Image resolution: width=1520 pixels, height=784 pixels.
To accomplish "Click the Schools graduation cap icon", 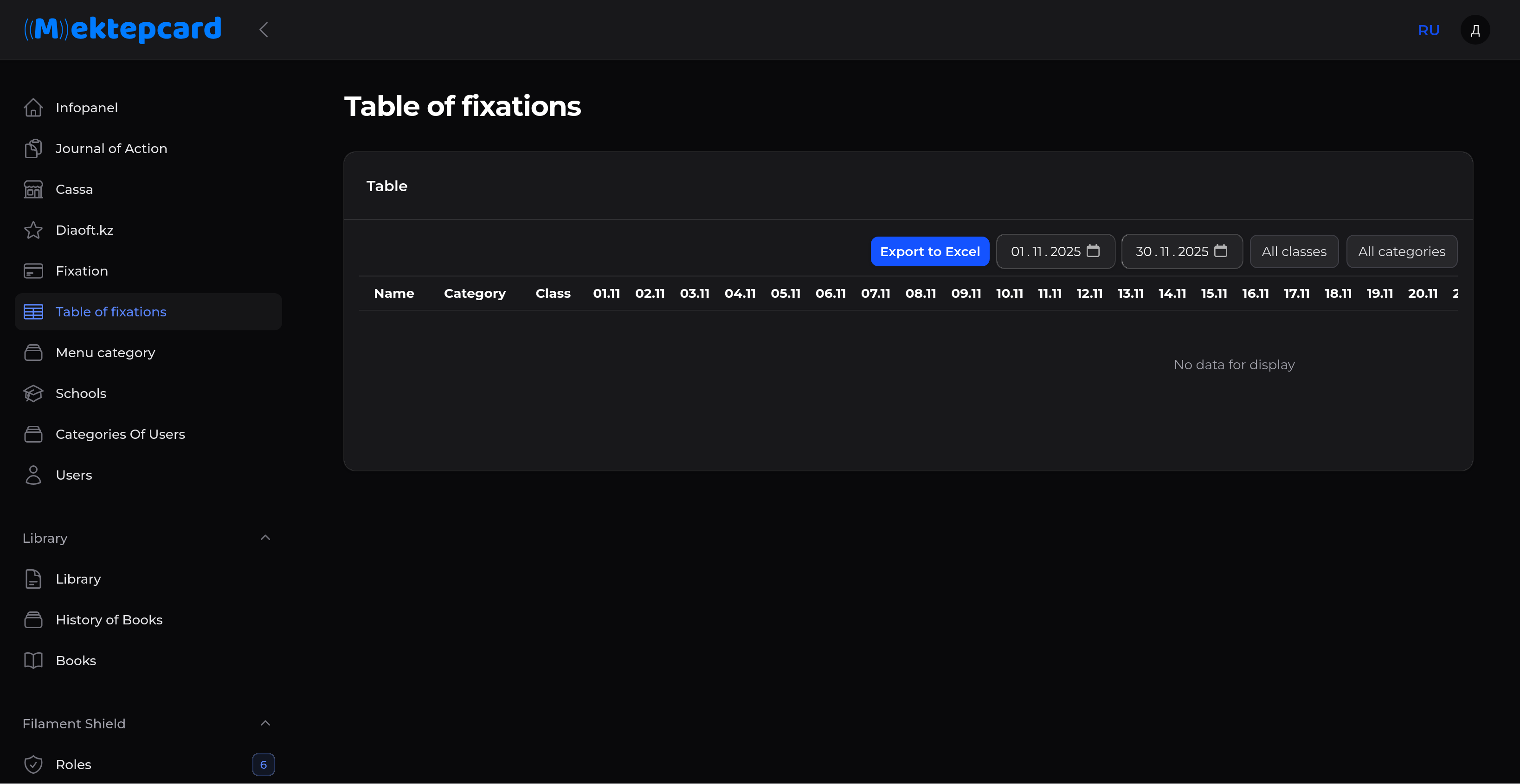I will click(33, 393).
